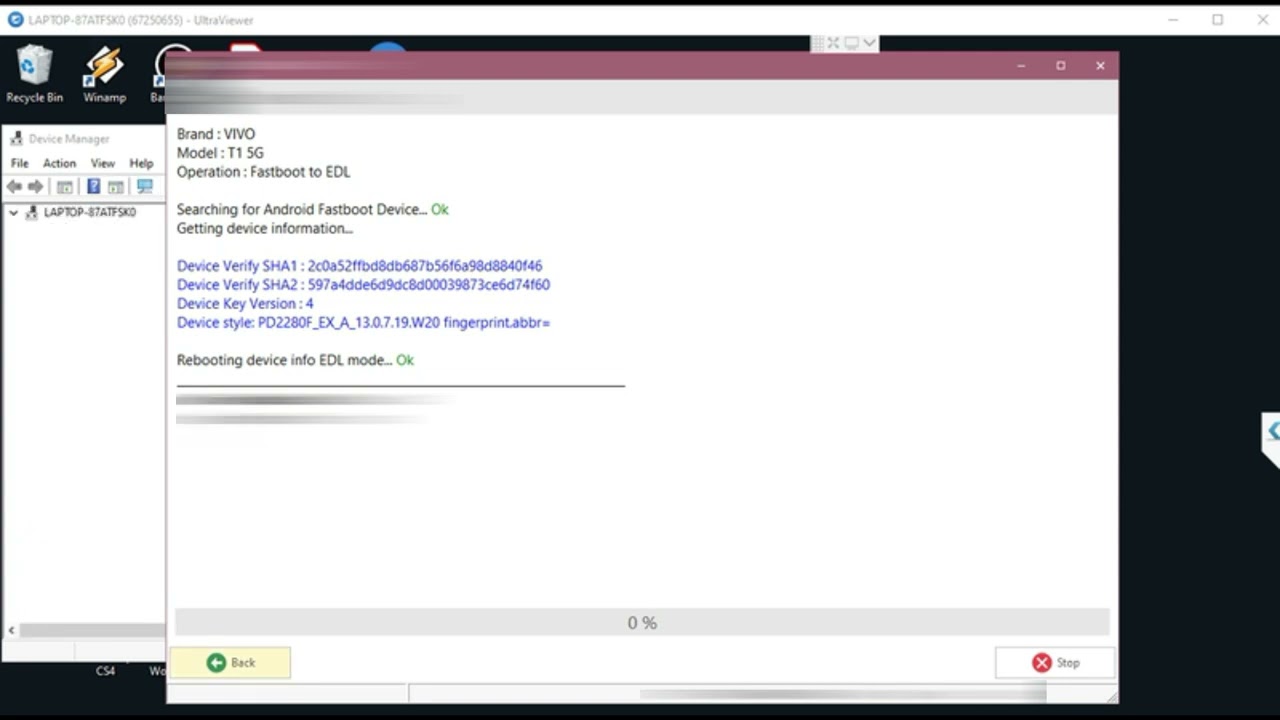The width and height of the screenshot is (1280, 720).
Task: Click the scan hardware monitor icon
Action: tap(145, 187)
